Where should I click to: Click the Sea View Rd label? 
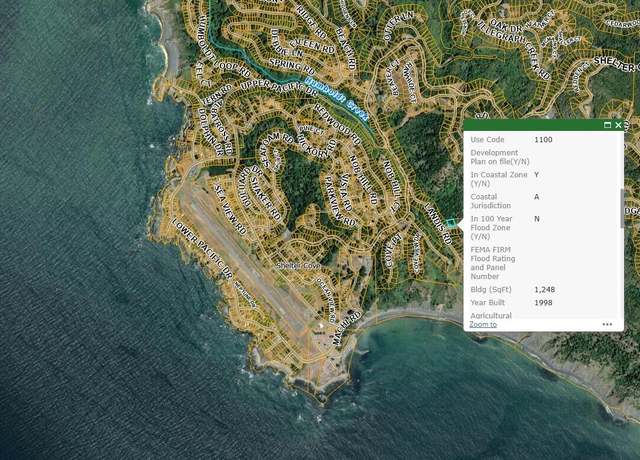(x=230, y=209)
